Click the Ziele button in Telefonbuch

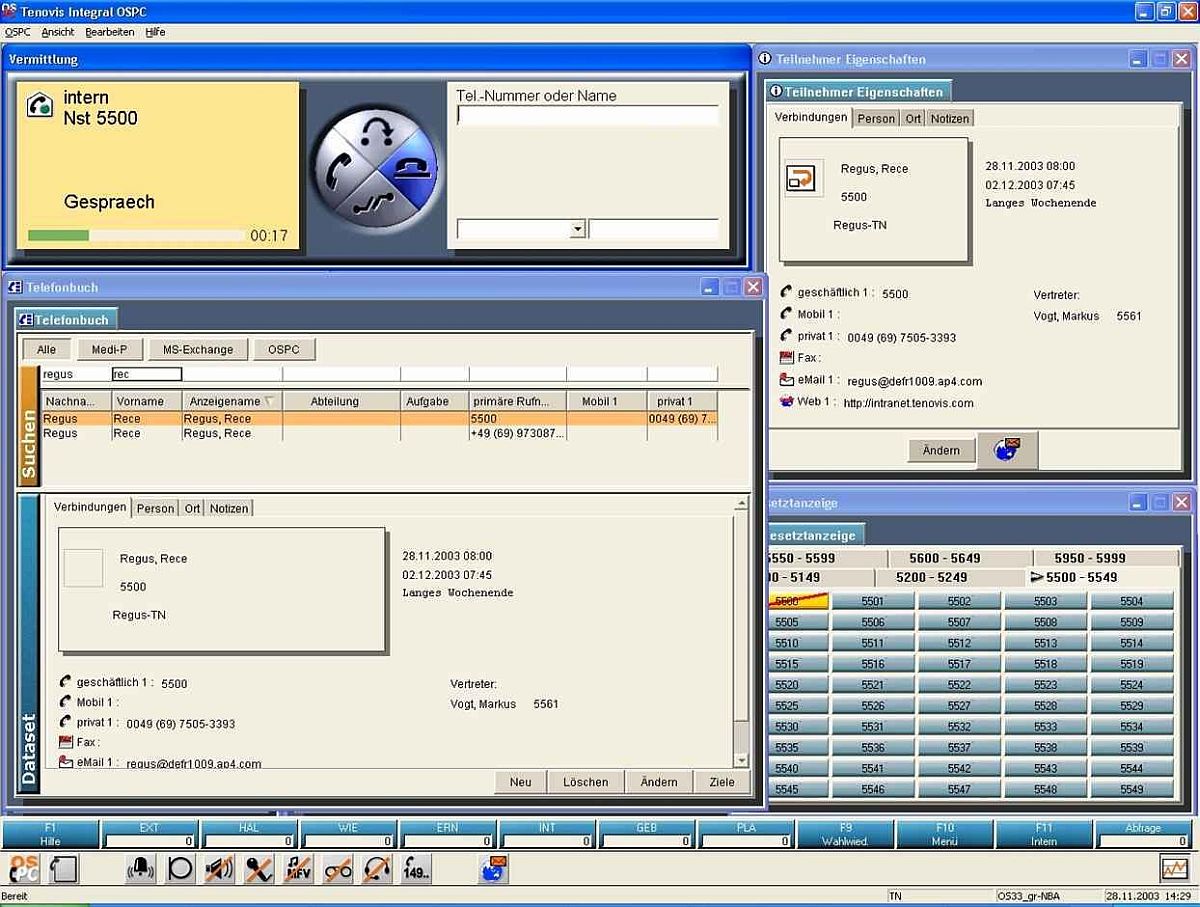(x=722, y=782)
